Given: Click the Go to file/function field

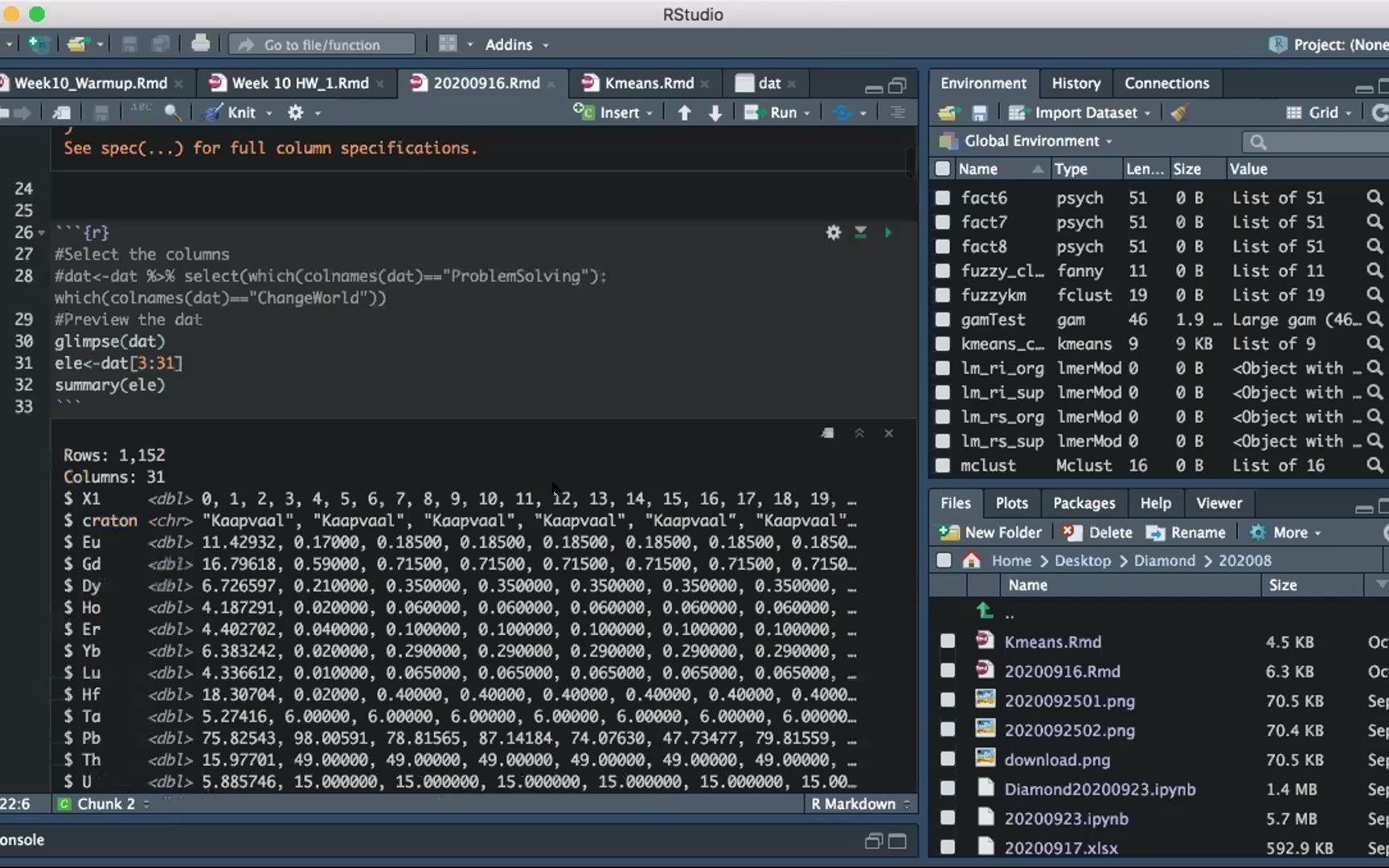Looking at the screenshot, I should point(322,44).
